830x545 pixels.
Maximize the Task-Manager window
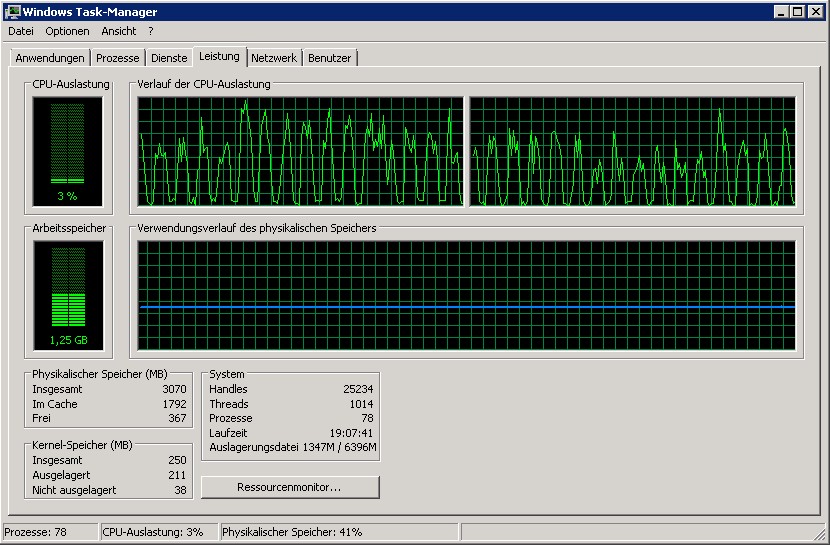point(798,12)
